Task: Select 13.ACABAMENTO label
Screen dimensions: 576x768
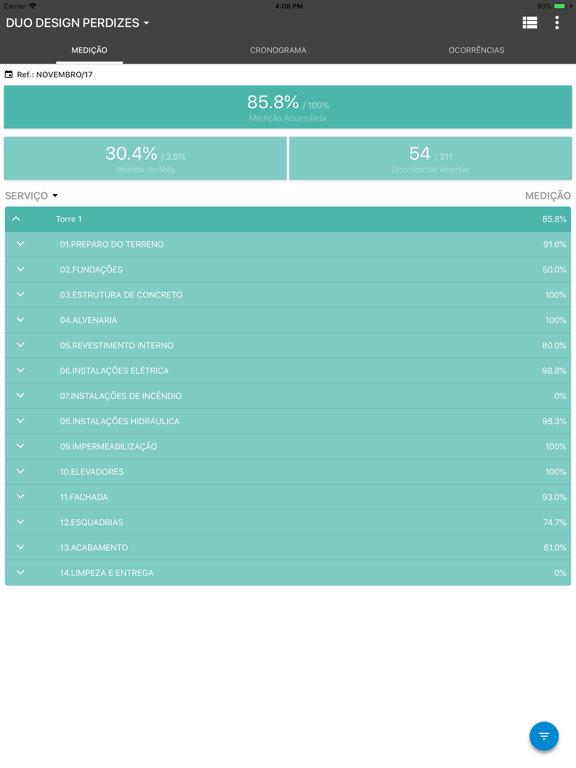Action: point(94,548)
